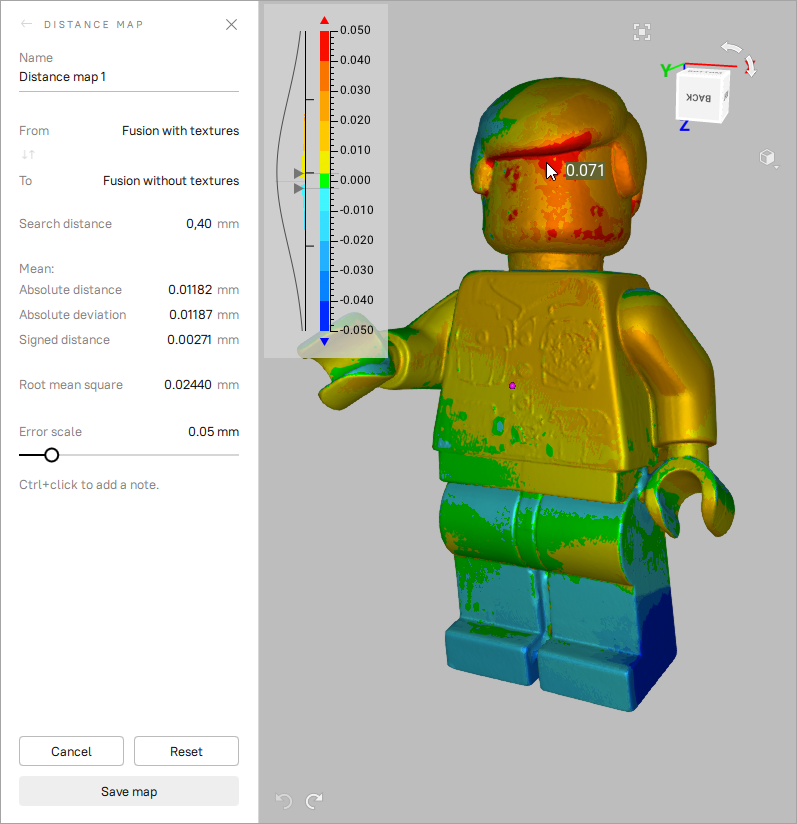Image resolution: width=797 pixels, height=824 pixels.
Task: Click the Name label
Action: (36, 57)
